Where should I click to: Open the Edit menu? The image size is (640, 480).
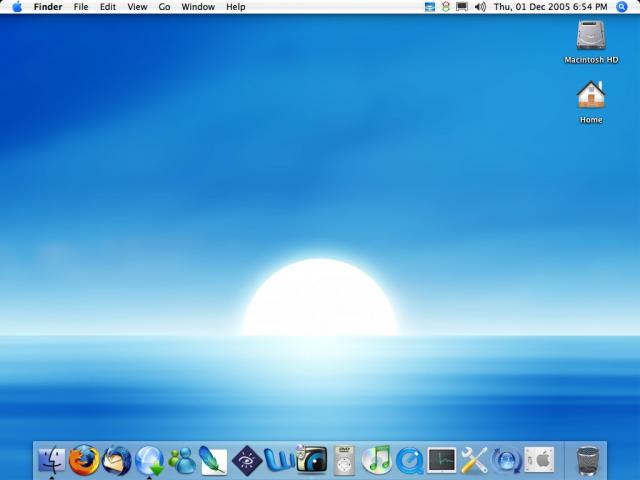[x=108, y=7]
